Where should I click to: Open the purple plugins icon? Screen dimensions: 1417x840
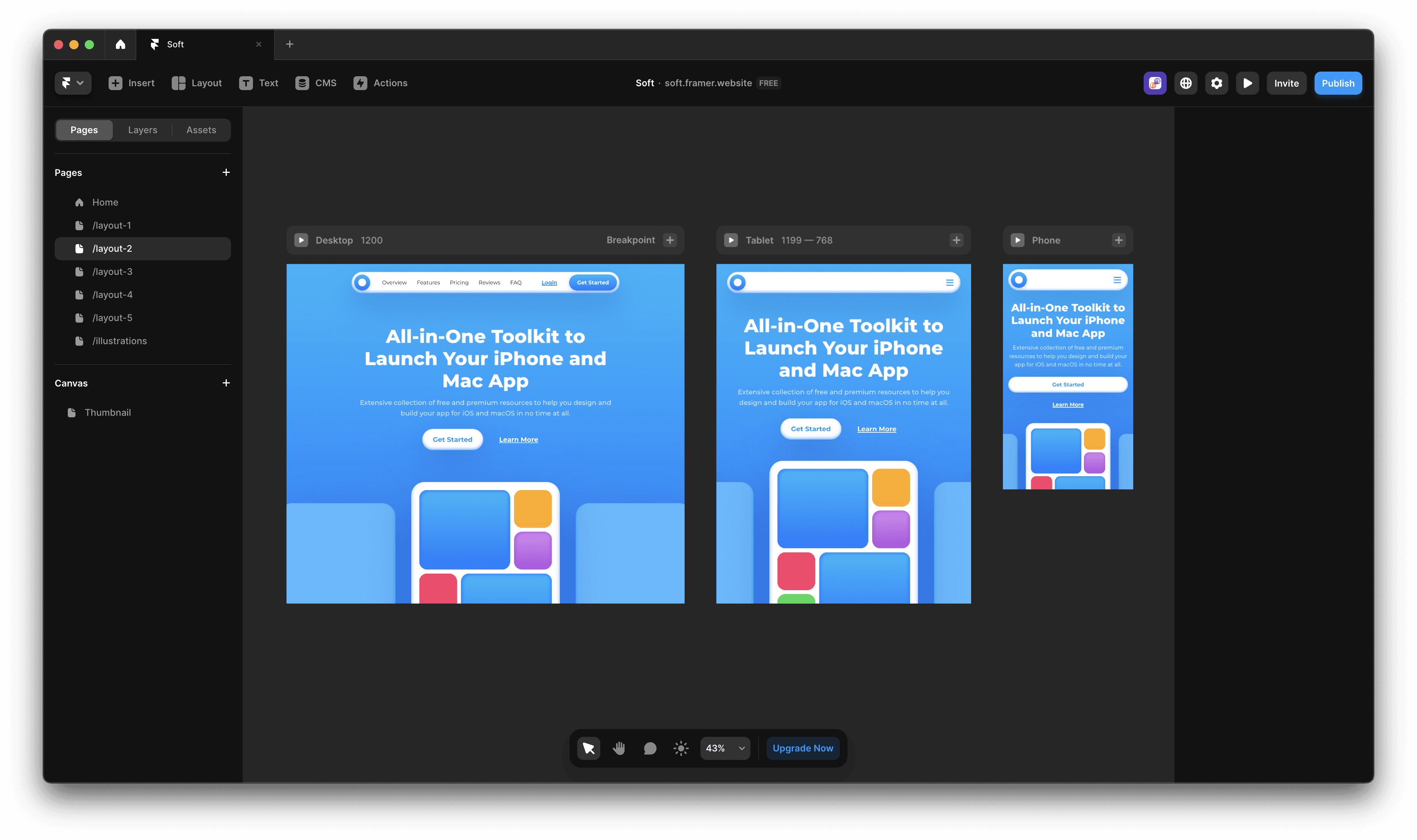tap(1154, 83)
